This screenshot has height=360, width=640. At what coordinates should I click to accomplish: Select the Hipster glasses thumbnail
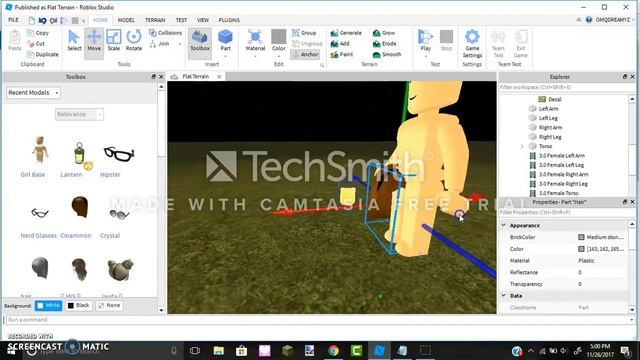coord(119,153)
